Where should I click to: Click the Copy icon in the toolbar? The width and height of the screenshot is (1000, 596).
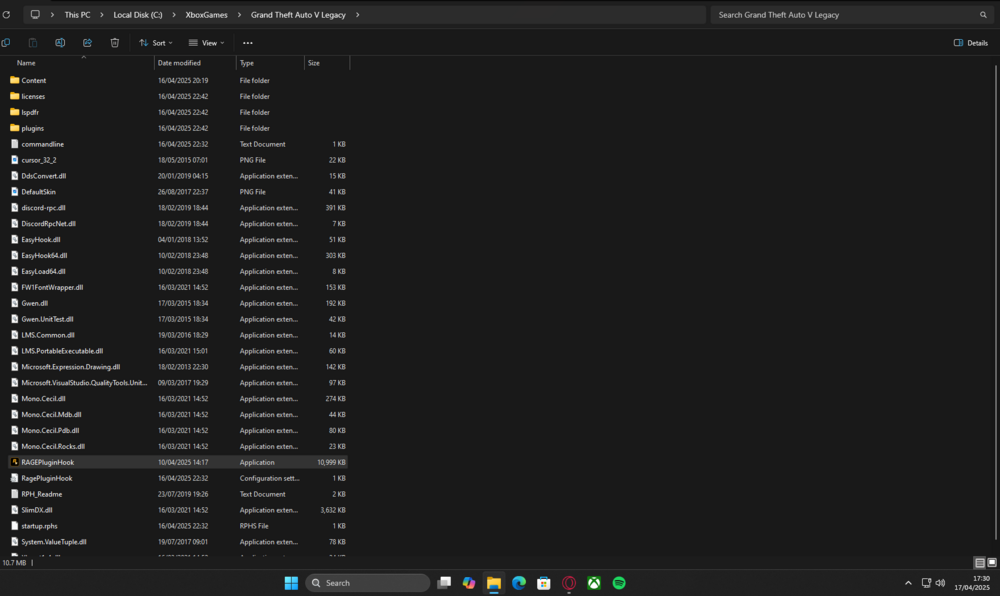coord(34,42)
